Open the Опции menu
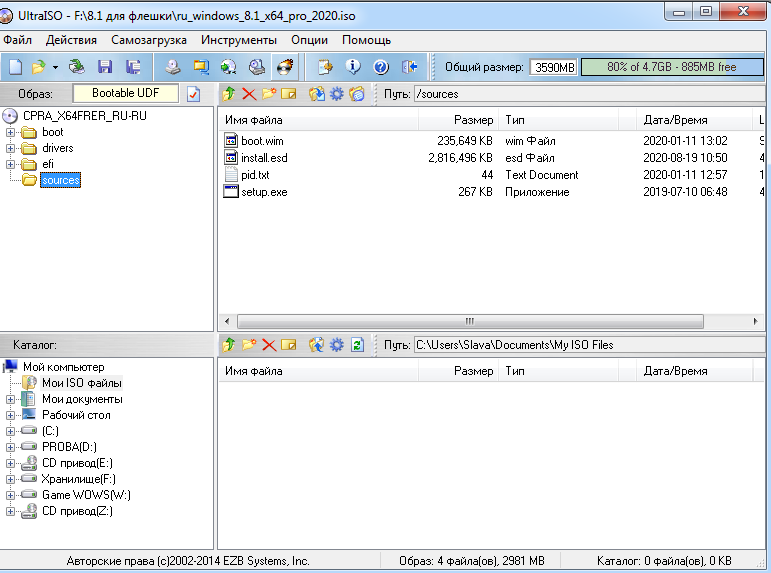The width and height of the screenshot is (771, 573). 309,40
